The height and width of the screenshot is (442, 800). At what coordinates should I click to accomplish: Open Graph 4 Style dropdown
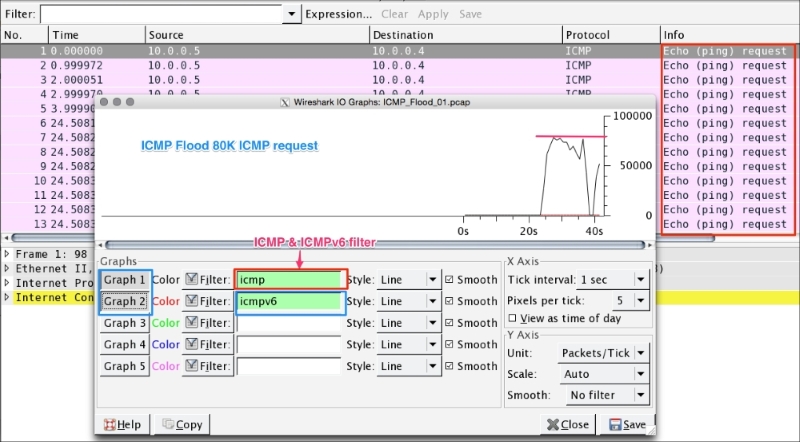pyautogui.click(x=409, y=345)
